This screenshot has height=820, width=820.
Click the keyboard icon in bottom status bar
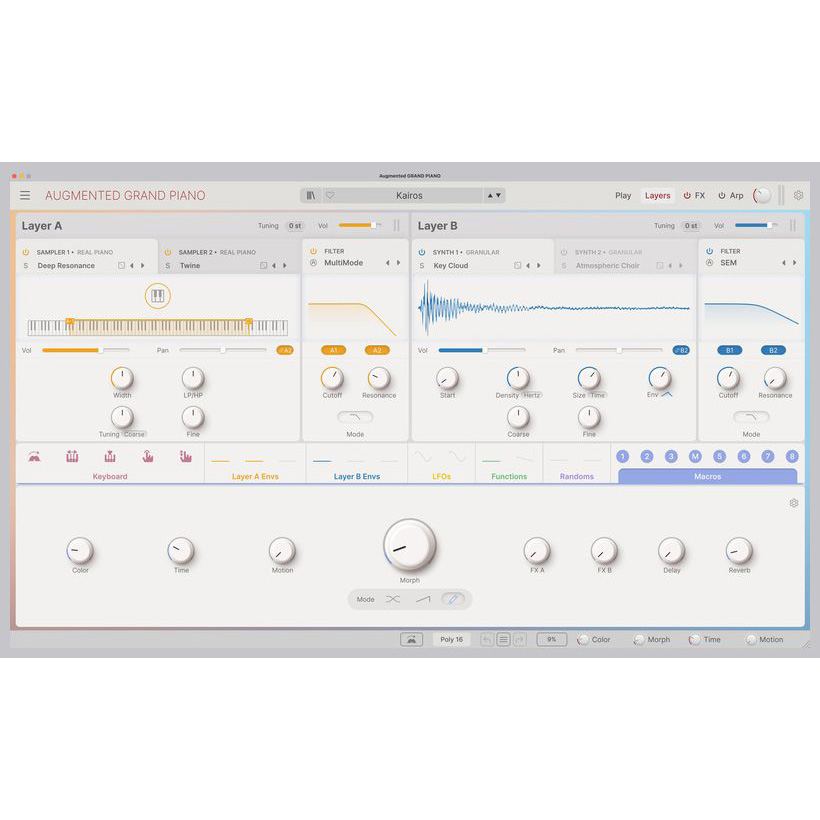point(412,639)
